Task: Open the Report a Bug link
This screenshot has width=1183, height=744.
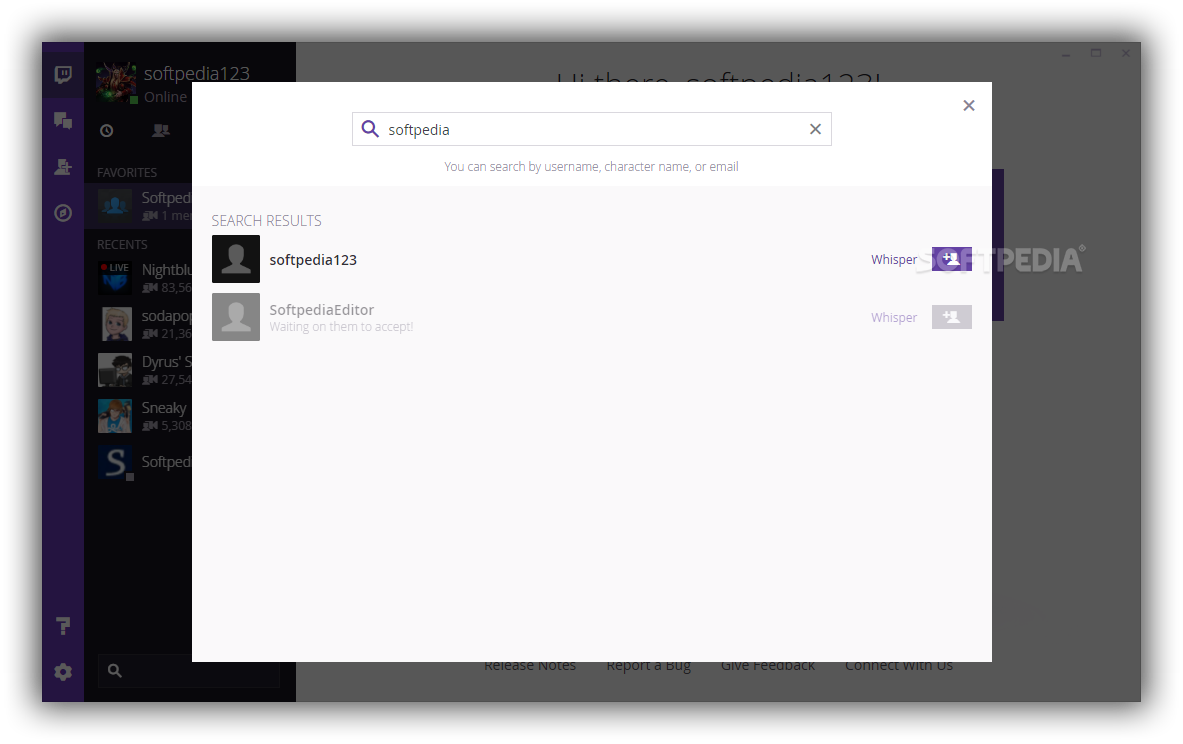Action: click(x=649, y=666)
